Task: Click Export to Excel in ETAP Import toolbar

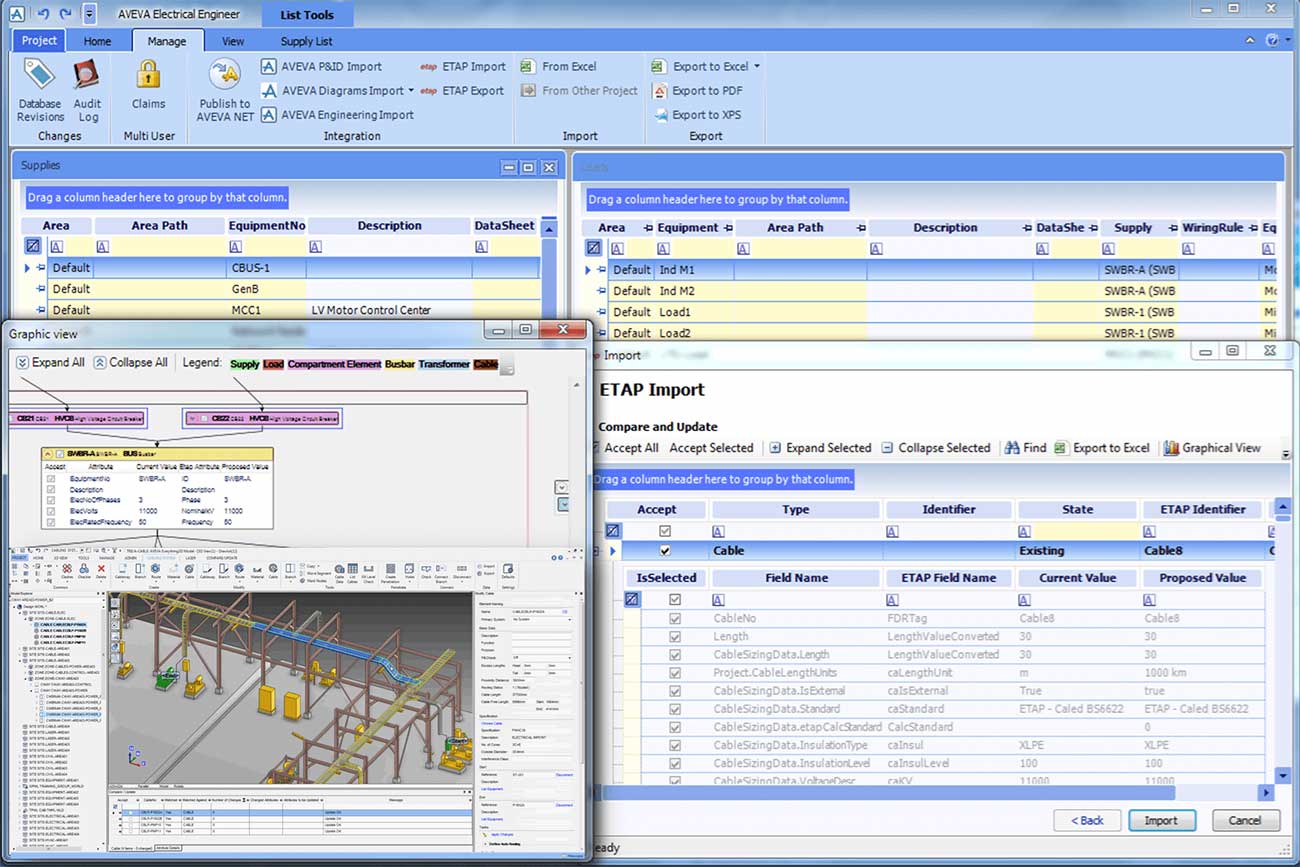Action: tap(1102, 448)
